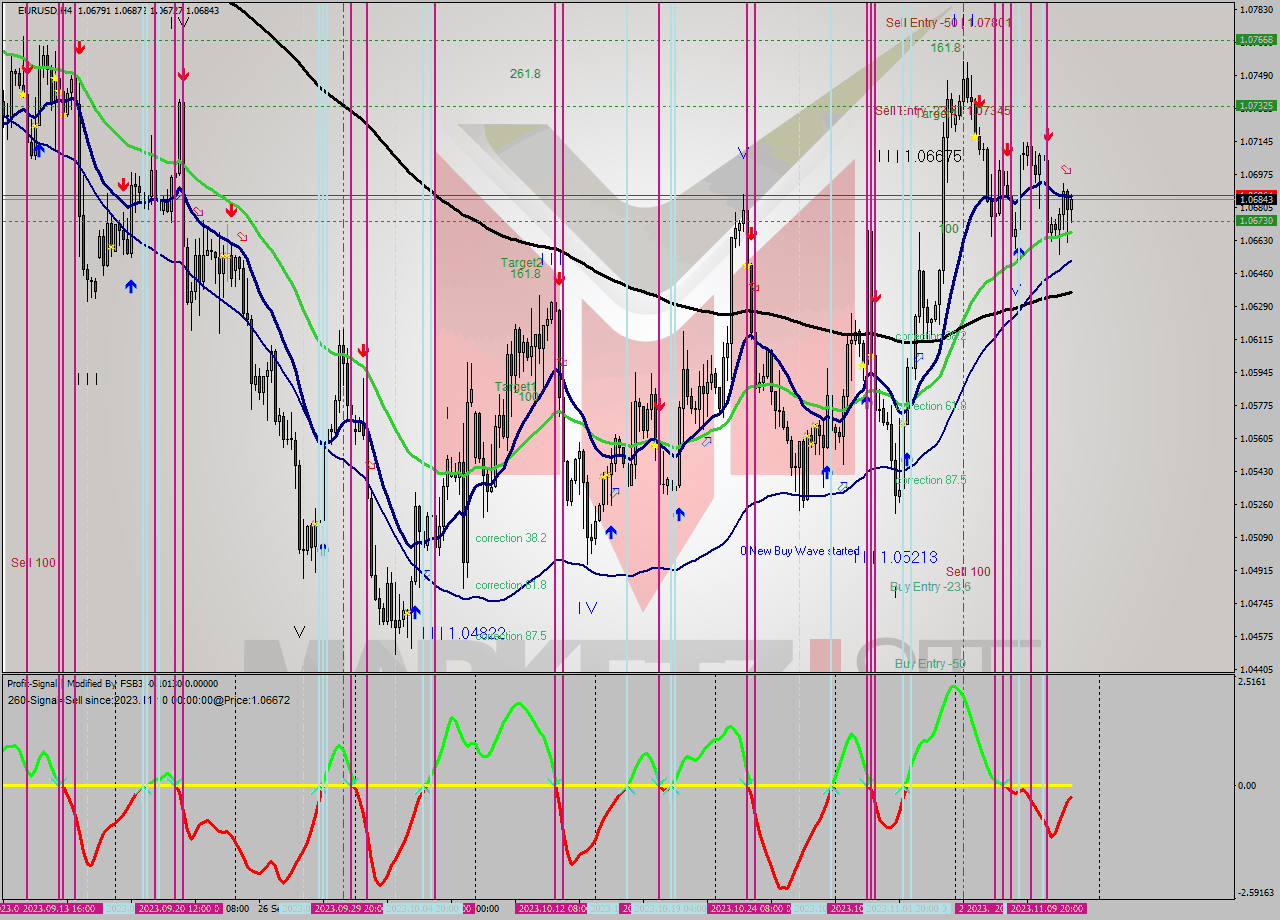Select the current price tag 1.06843

point(1254,199)
